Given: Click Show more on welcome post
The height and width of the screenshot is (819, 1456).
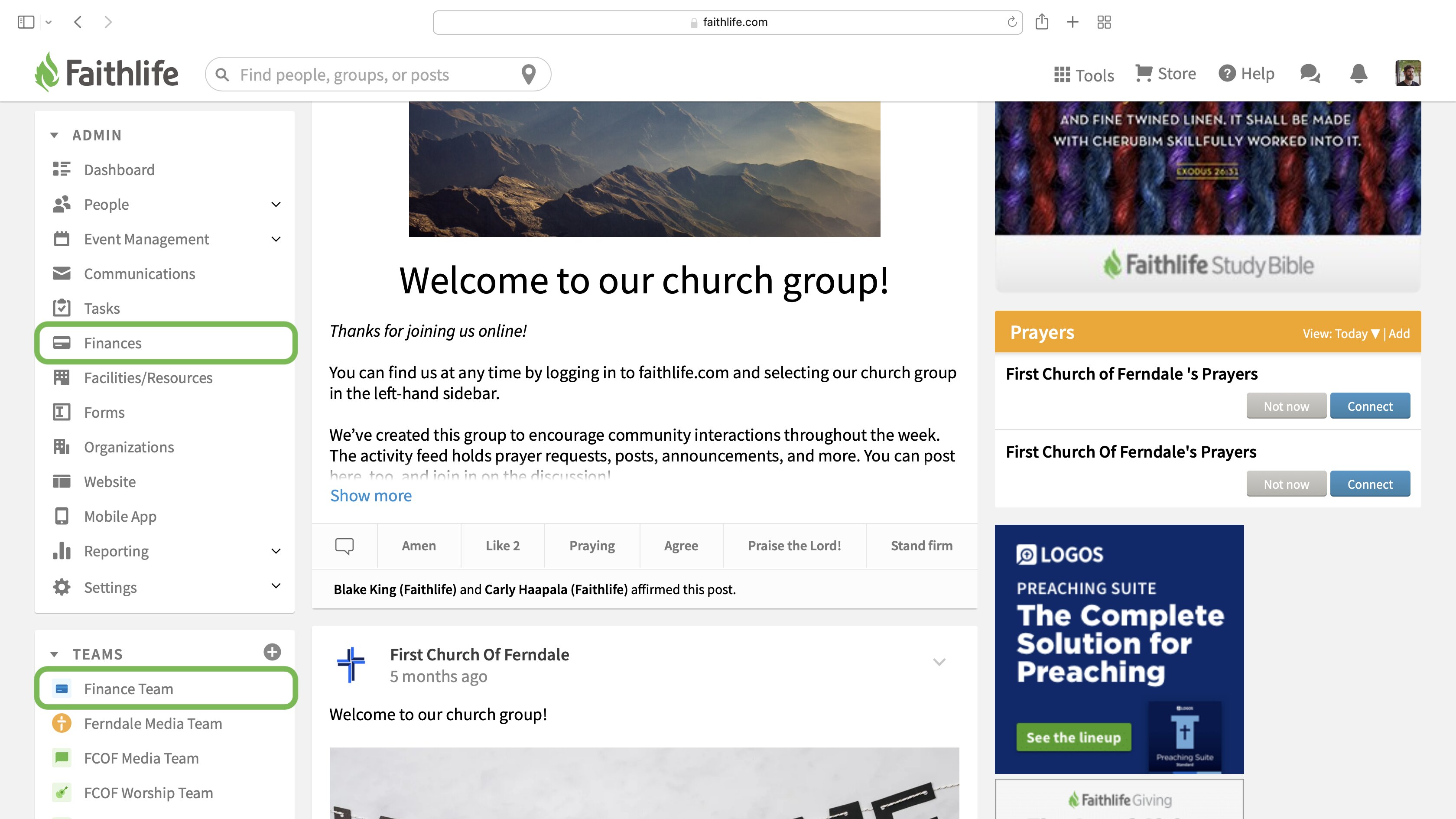Looking at the screenshot, I should click(371, 495).
